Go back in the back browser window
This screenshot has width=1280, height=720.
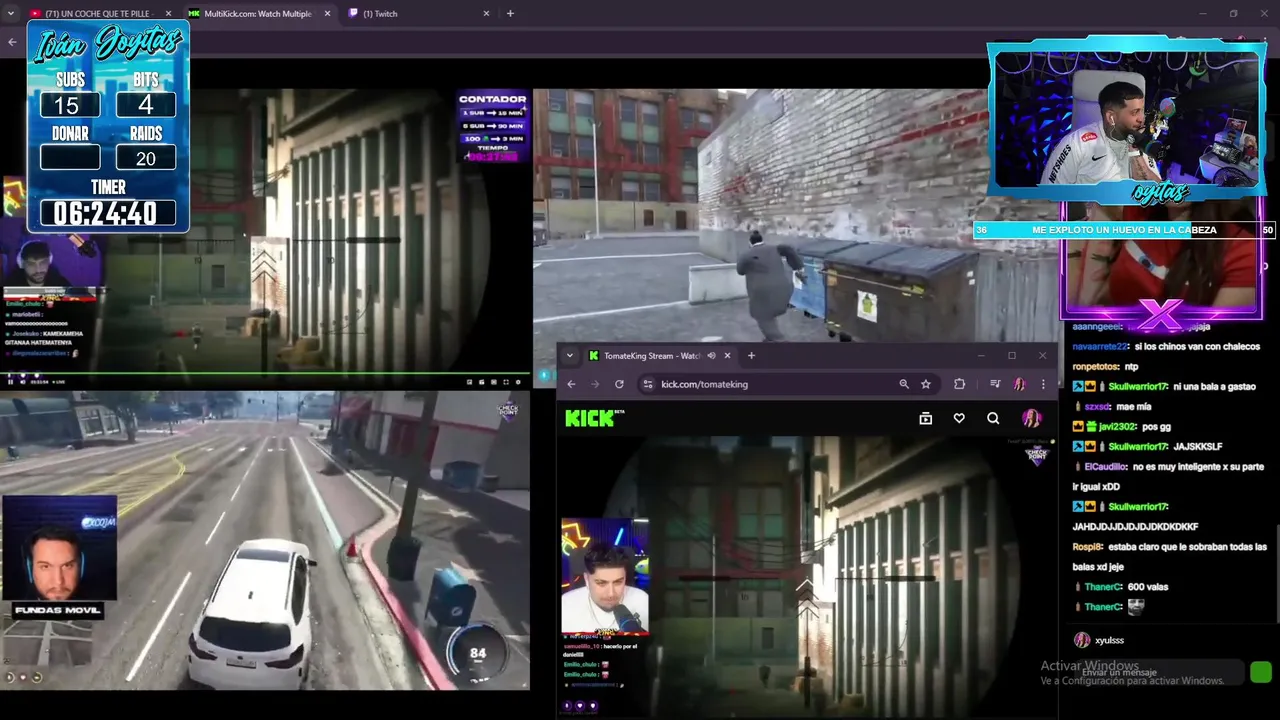(x=12, y=42)
